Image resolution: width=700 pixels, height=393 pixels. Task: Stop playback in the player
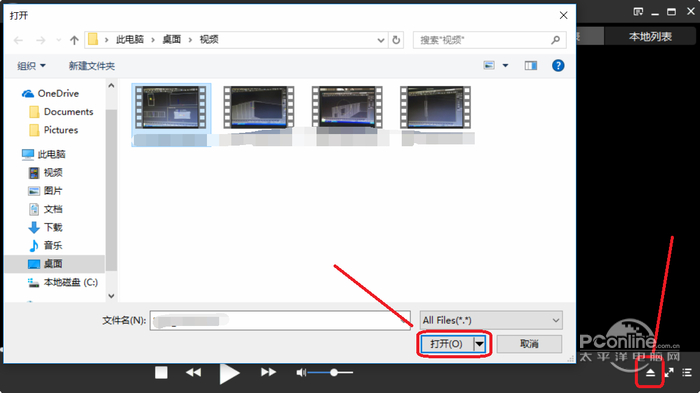(161, 372)
